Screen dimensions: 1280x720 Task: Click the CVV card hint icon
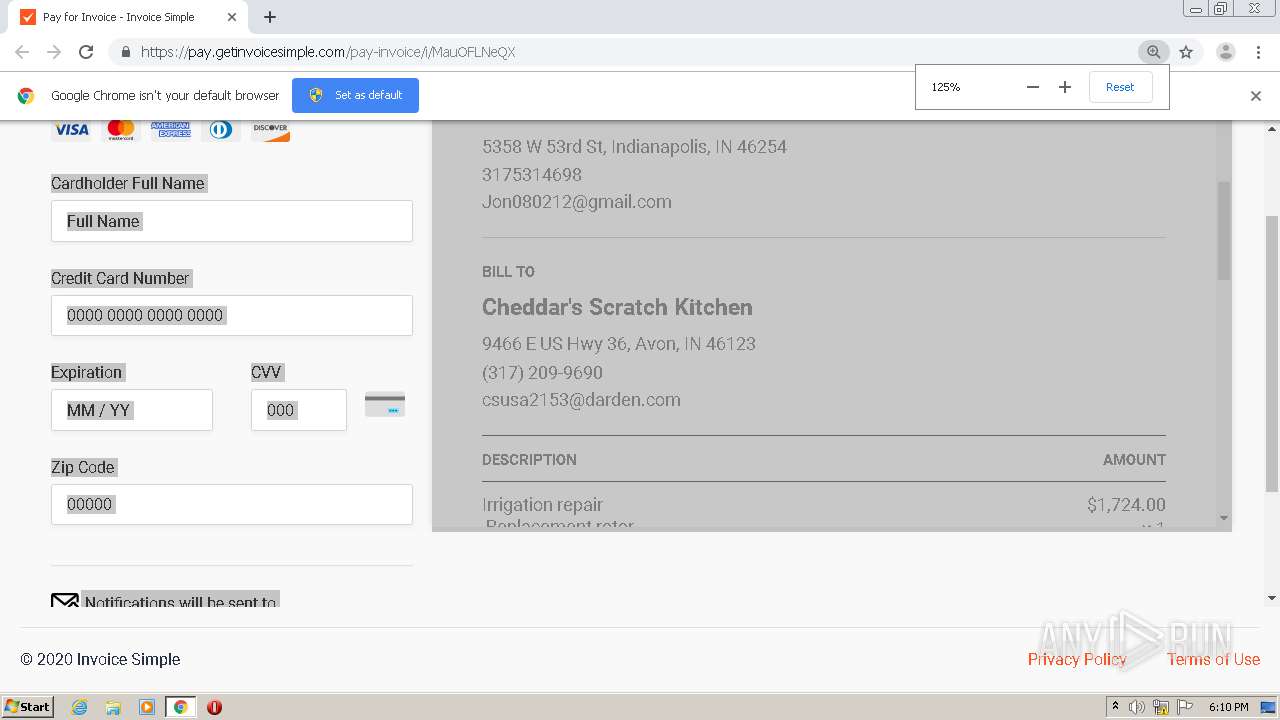click(385, 404)
